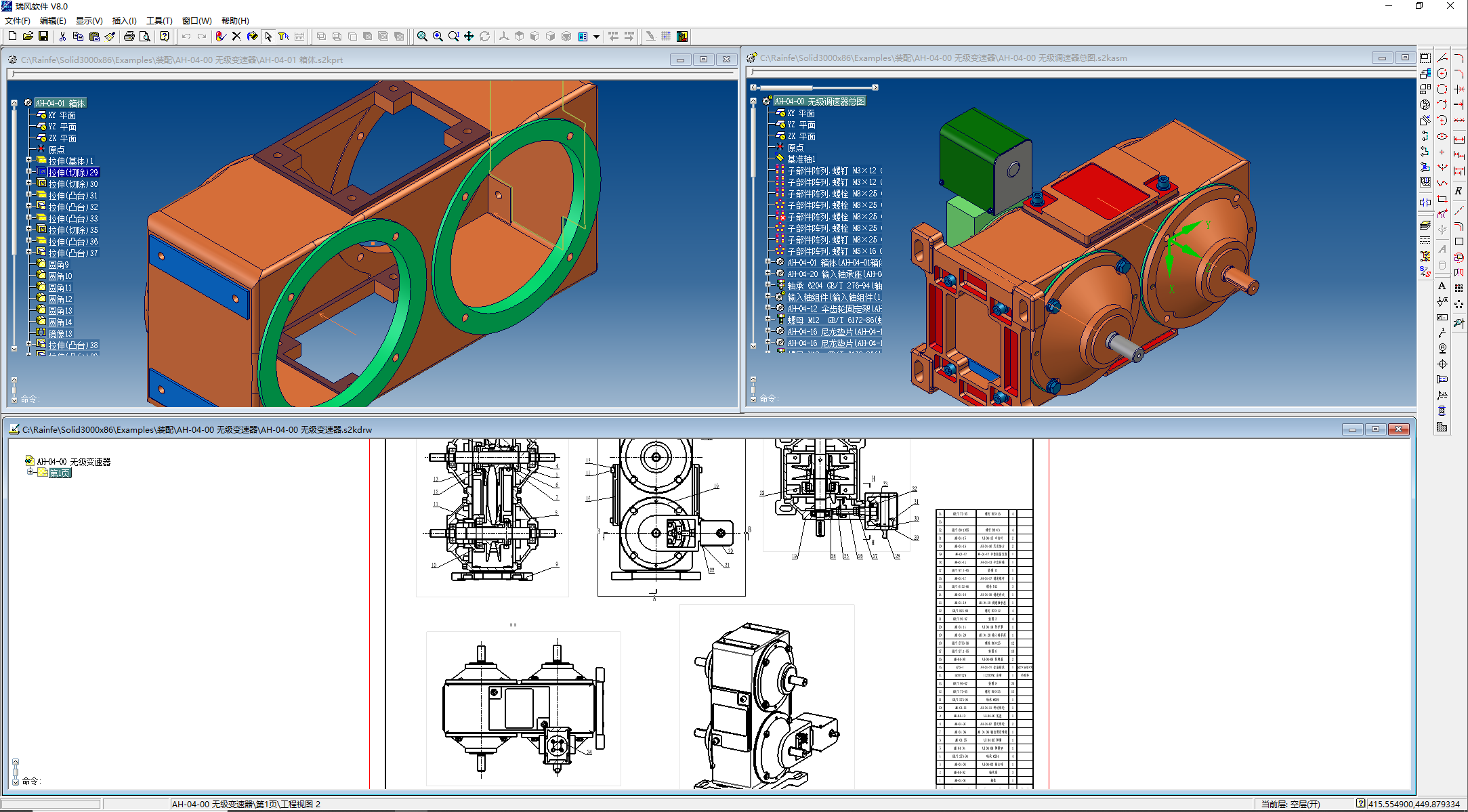Open the 文件(F) menu

coord(18,20)
